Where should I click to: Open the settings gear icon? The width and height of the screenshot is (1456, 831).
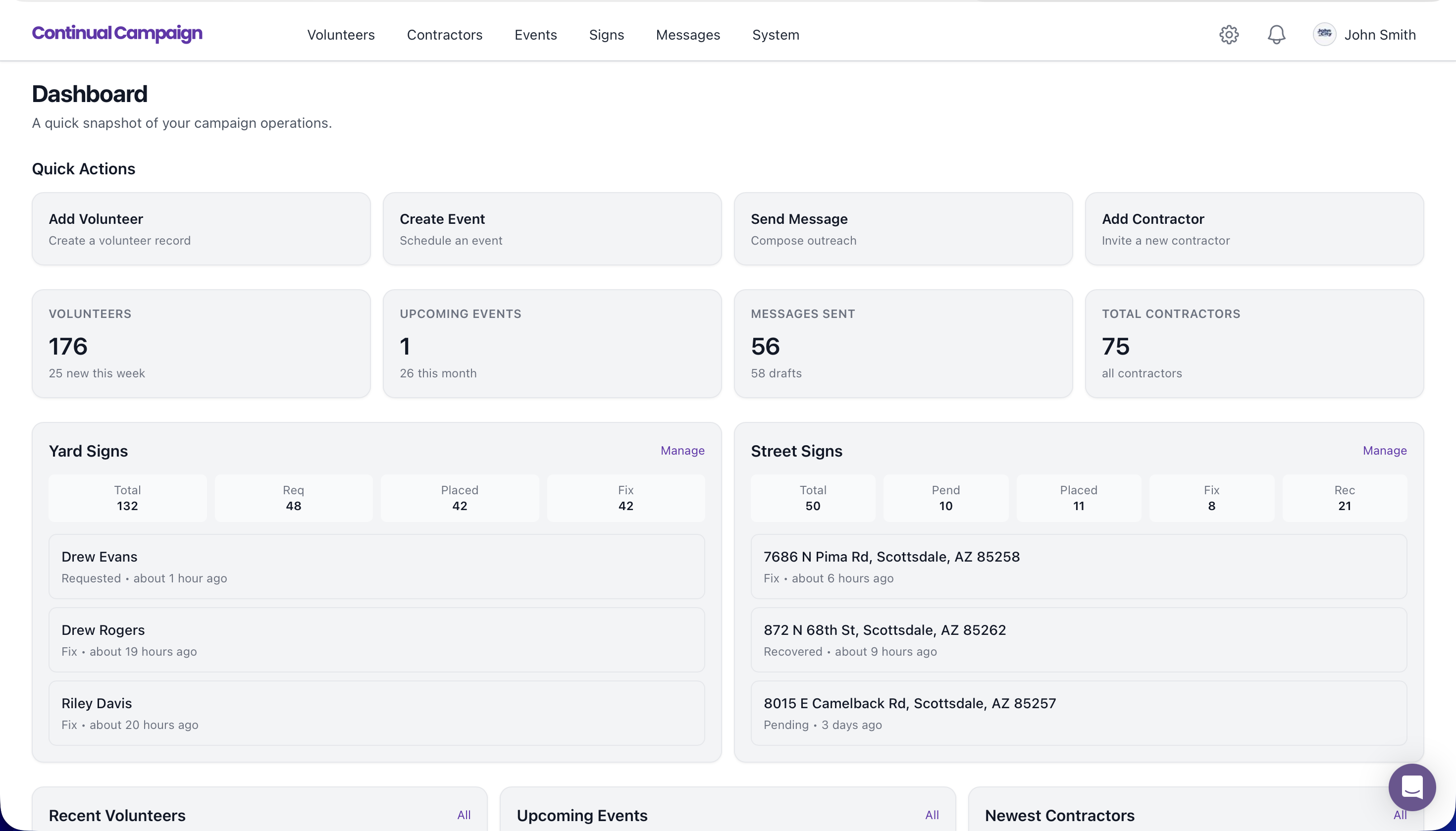click(1229, 35)
